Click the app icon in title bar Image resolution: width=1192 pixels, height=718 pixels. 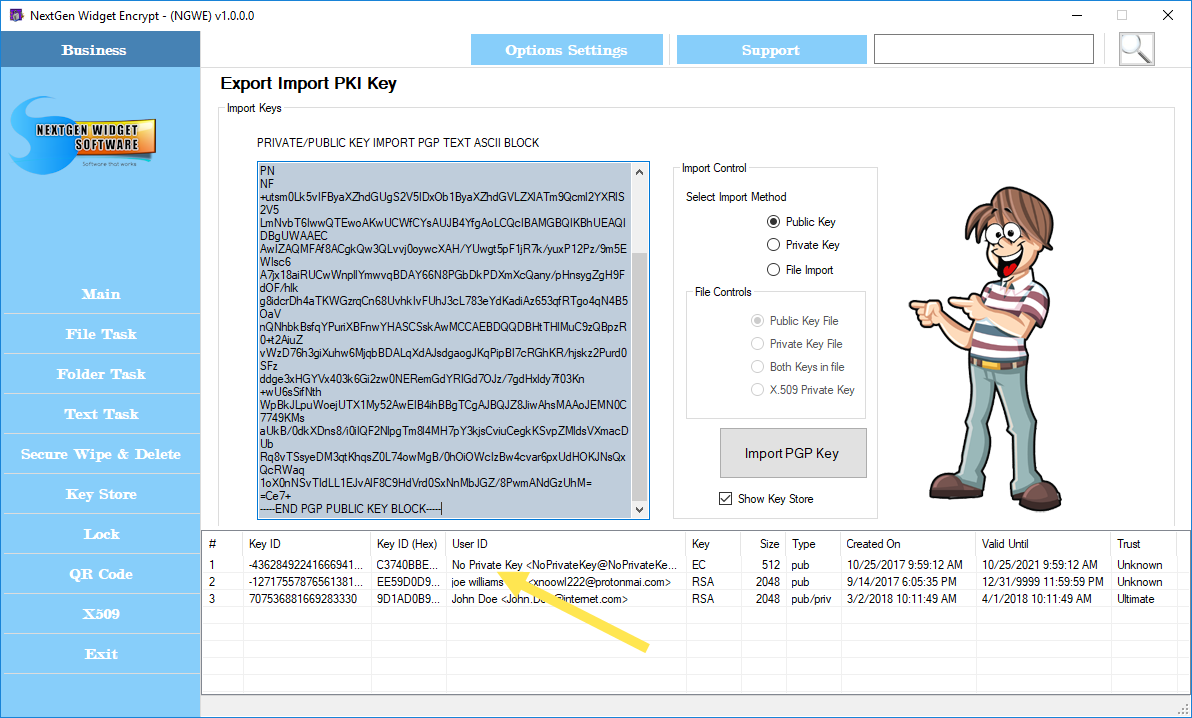[16, 15]
